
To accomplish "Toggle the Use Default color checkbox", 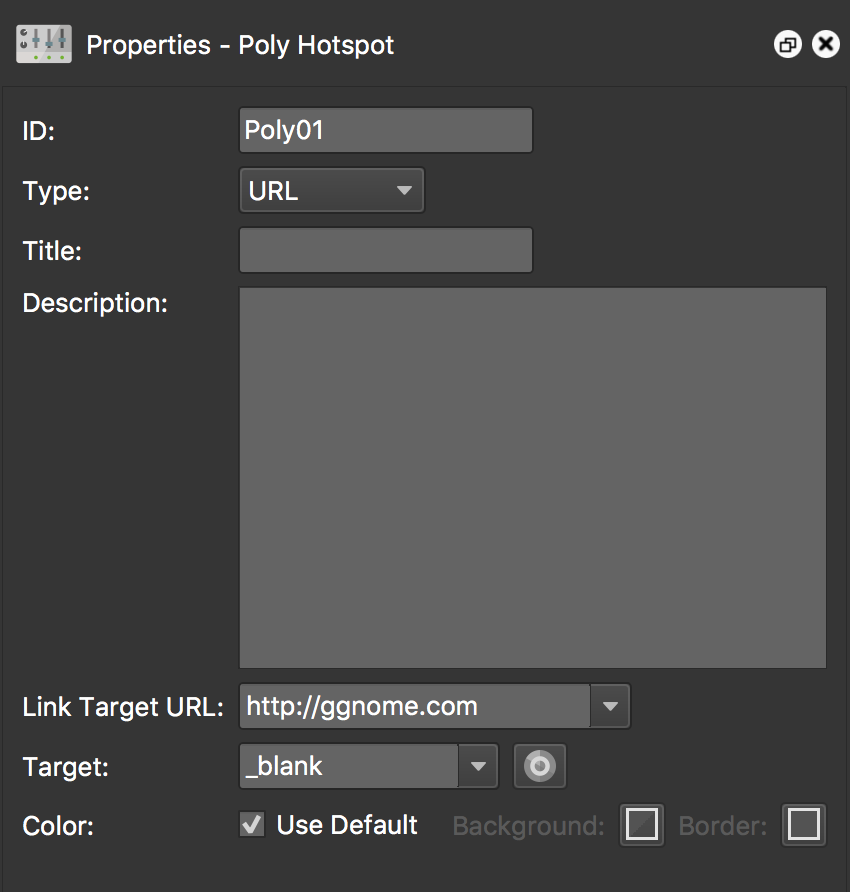I will click(252, 825).
